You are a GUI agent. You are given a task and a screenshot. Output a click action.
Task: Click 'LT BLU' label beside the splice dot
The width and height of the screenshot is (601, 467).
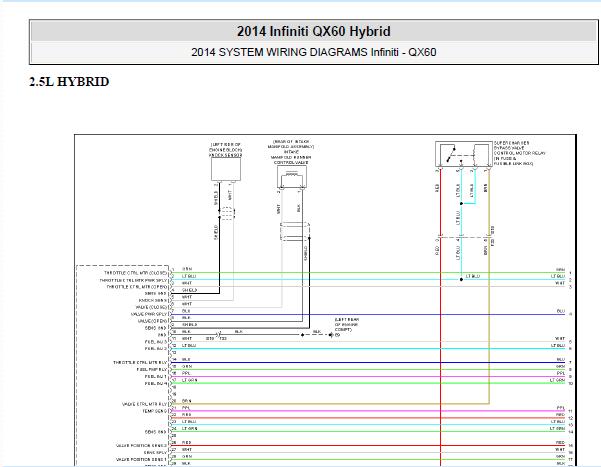pos(473,276)
